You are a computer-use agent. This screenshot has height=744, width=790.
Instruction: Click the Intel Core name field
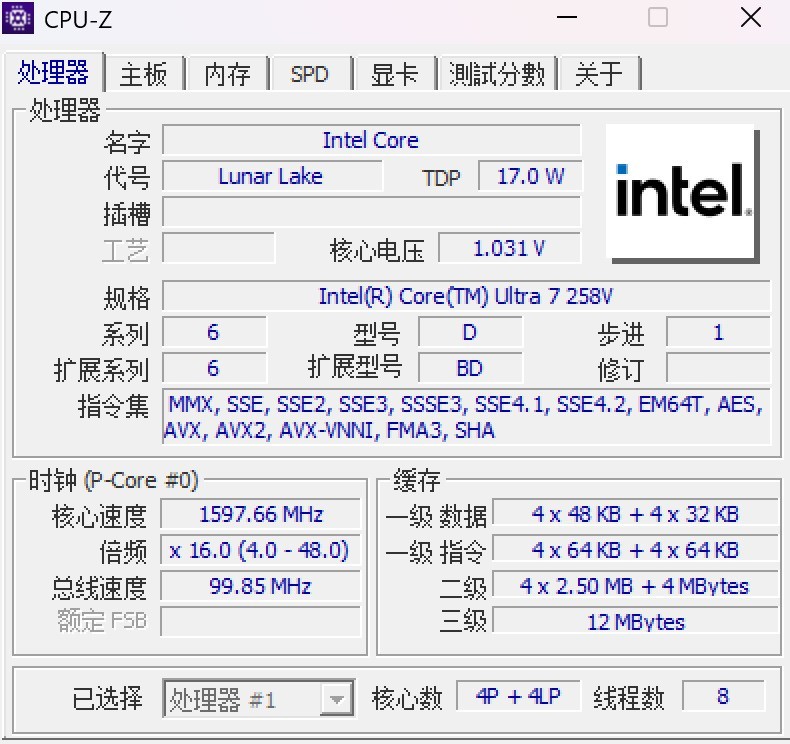[x=371, y=140]
